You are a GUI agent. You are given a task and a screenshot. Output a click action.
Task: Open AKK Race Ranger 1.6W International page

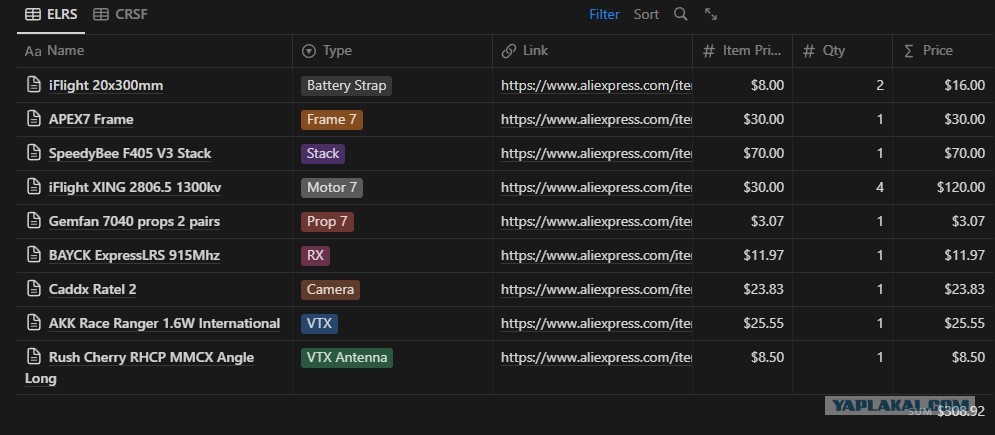point(164,323)
